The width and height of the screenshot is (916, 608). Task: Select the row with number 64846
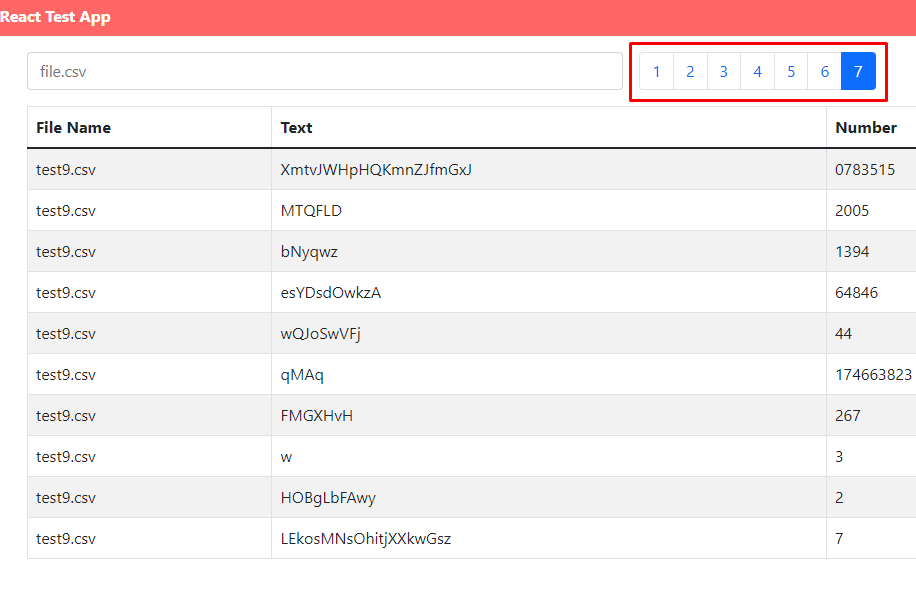(330, 292)
